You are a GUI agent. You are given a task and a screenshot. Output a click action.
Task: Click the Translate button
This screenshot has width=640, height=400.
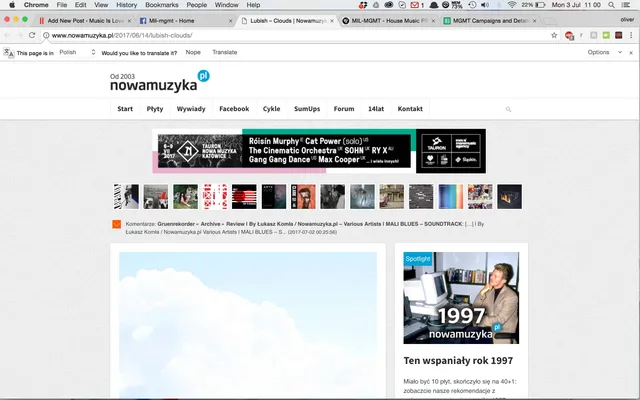224,52
